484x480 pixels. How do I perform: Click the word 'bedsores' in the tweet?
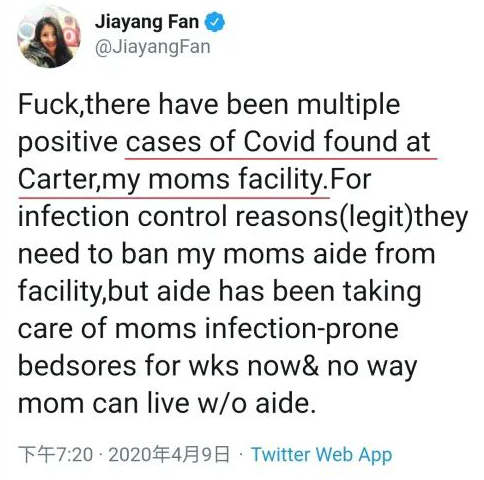[x=77, y=366]
